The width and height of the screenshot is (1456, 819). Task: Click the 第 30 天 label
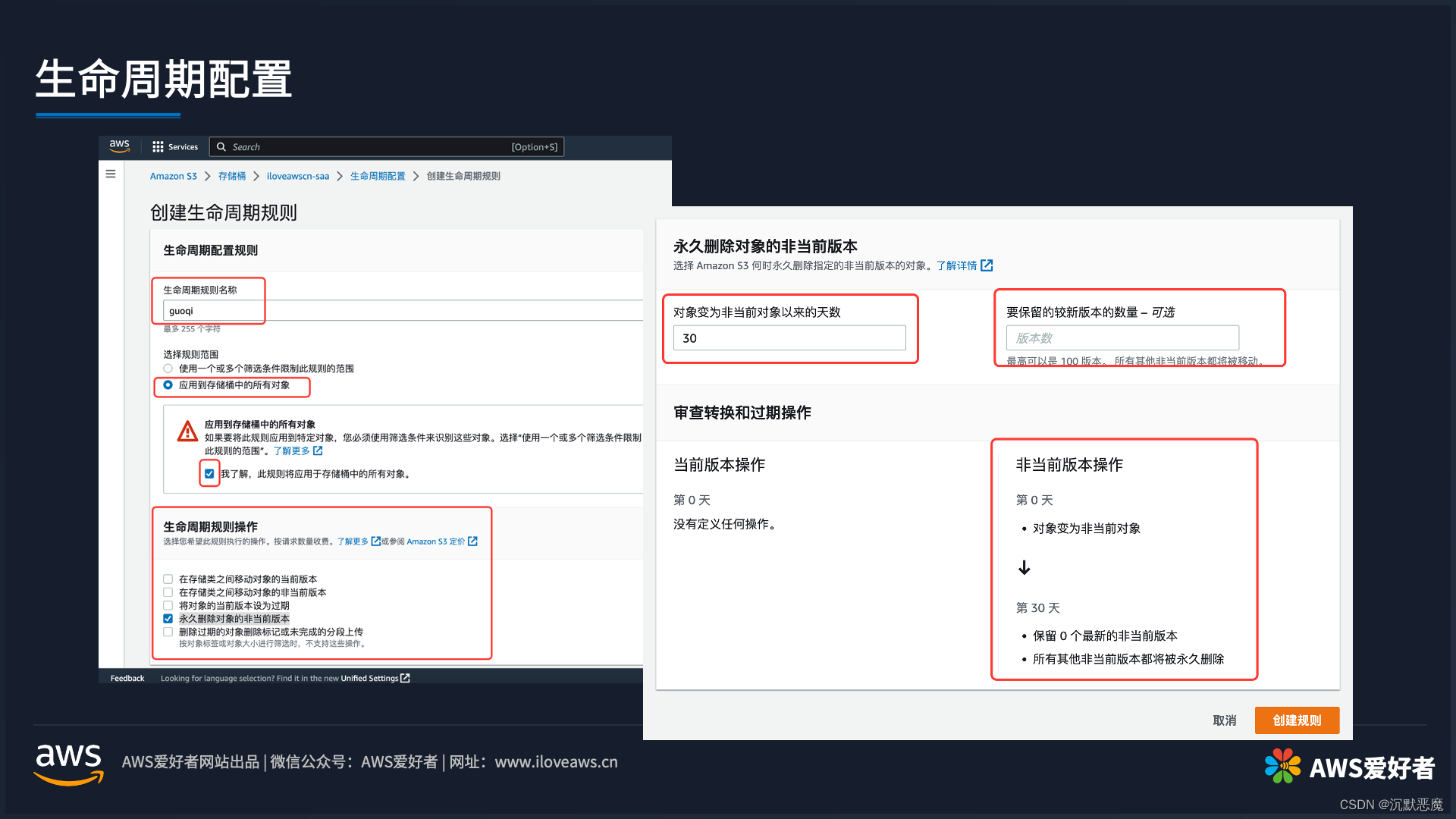pos(1038,608)
